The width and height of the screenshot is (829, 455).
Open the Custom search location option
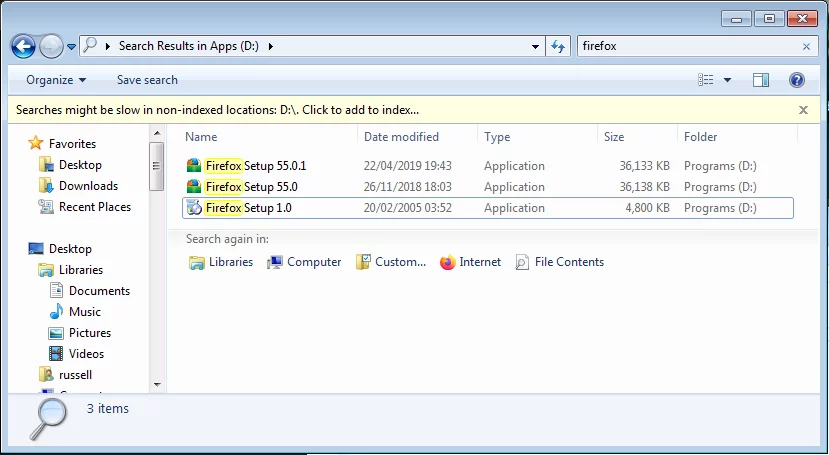pyautogui.click(x=391, y=262)
